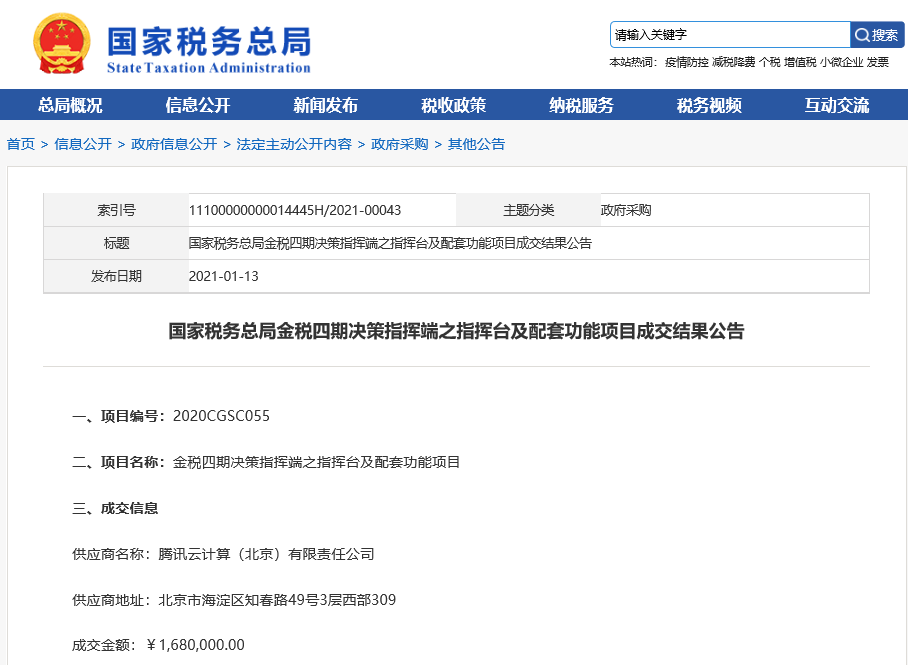Click the national emblem logo
Viewport: 908px width, 665px height.
click(x=61, y=44)
